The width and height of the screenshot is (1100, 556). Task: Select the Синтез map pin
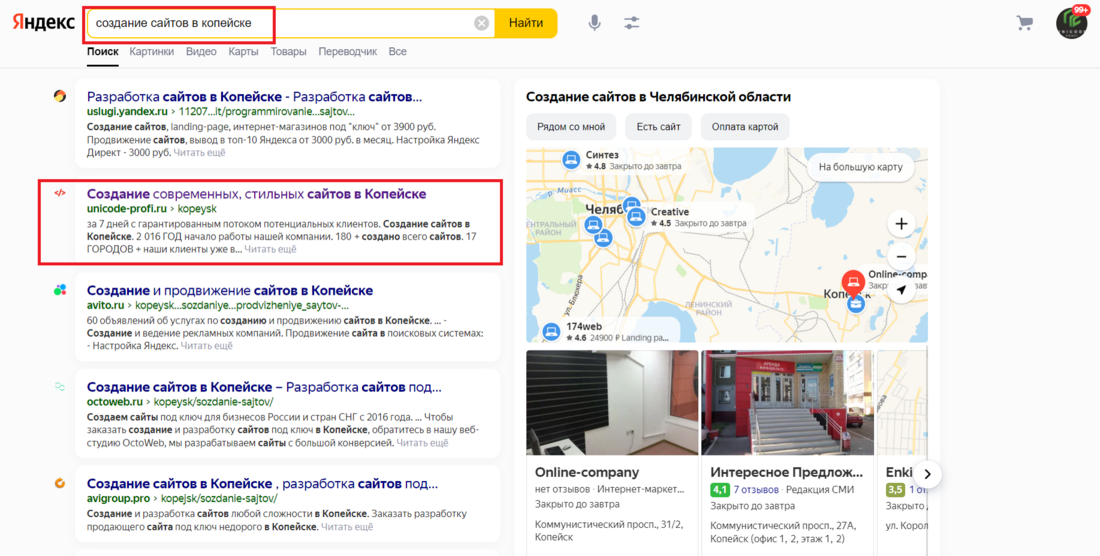[x=572, y=160]
